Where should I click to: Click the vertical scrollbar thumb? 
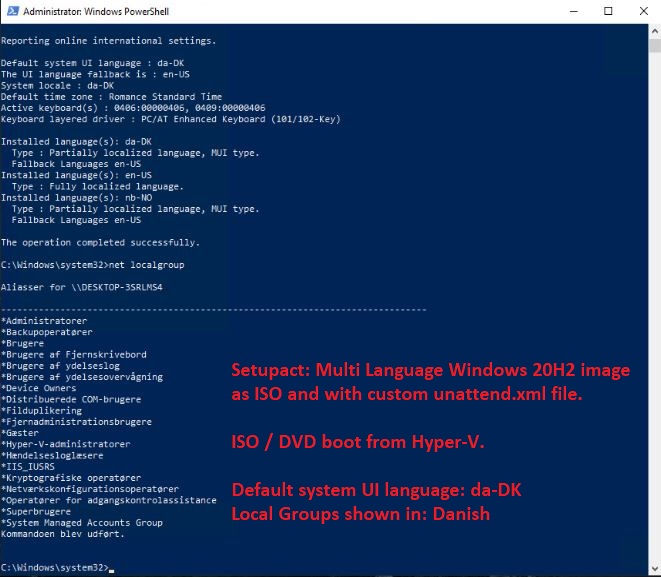(x=655, y=45)
